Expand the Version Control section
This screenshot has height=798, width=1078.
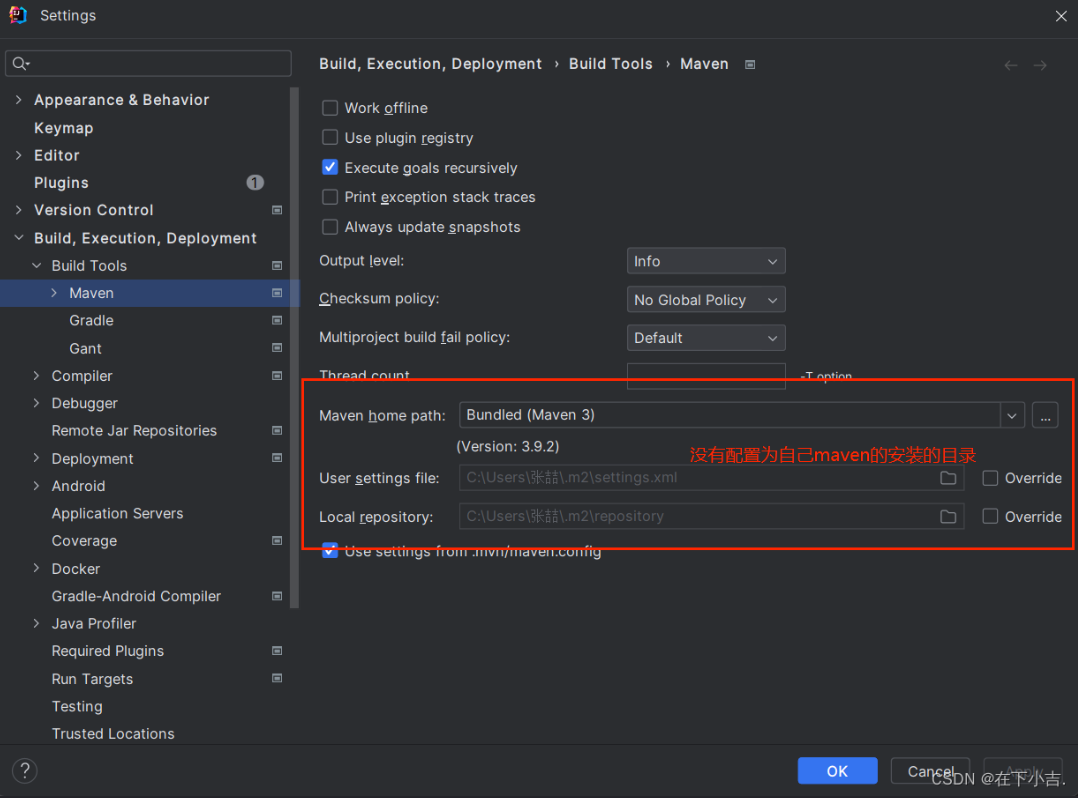[19, 210]
